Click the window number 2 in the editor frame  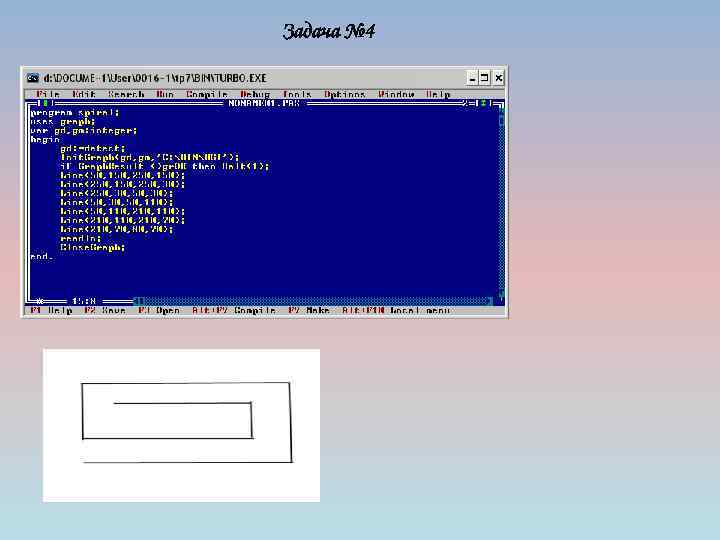pyautogui.click(x=466, y=103)
